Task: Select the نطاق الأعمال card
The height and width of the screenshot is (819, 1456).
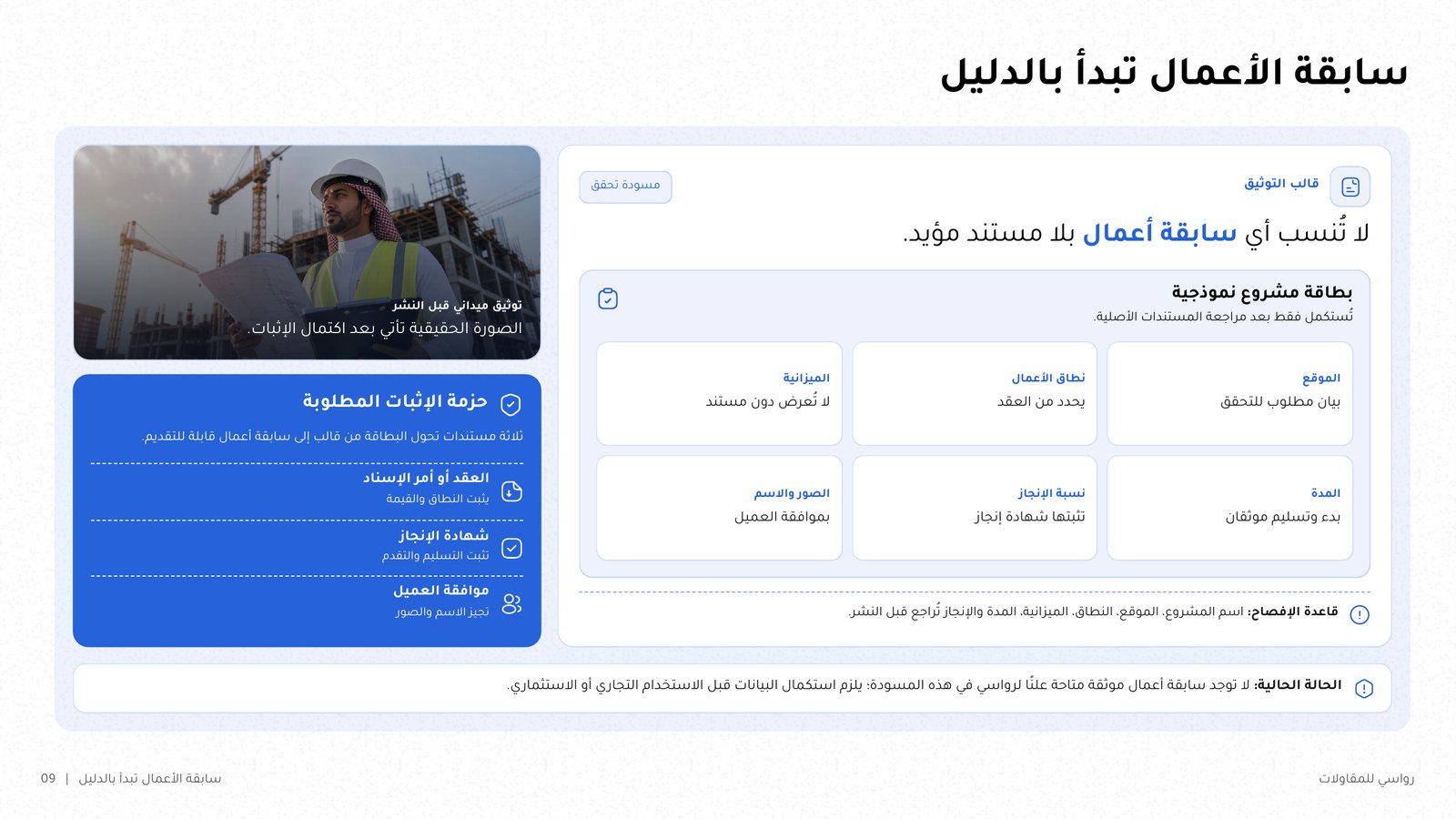Action: click(975, 393)
